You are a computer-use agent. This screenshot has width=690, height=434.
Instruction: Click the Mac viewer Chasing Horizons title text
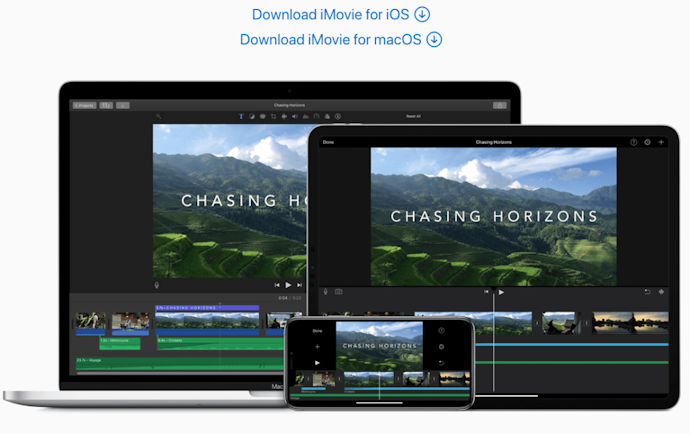tap(245, 201)
